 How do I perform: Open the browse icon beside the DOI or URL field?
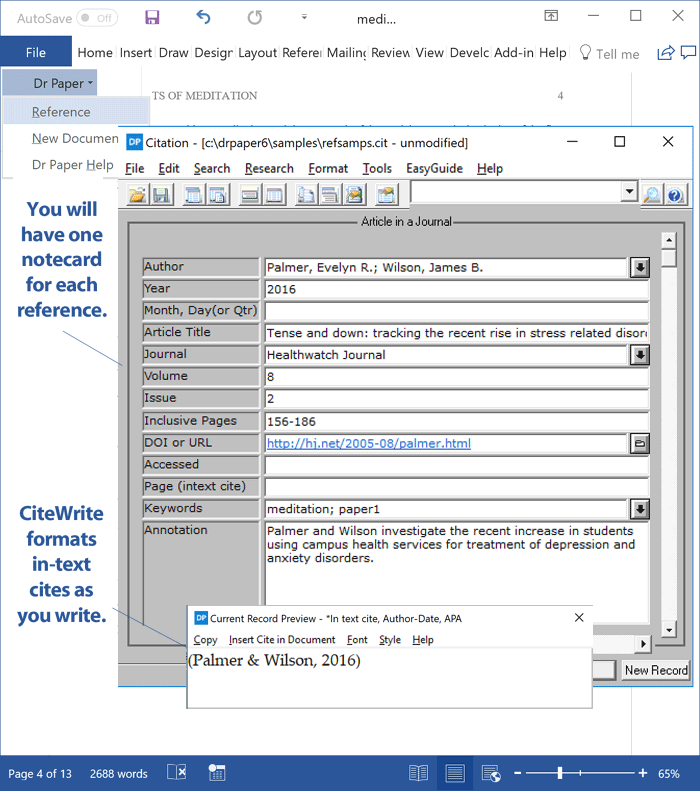click(640, 443)
